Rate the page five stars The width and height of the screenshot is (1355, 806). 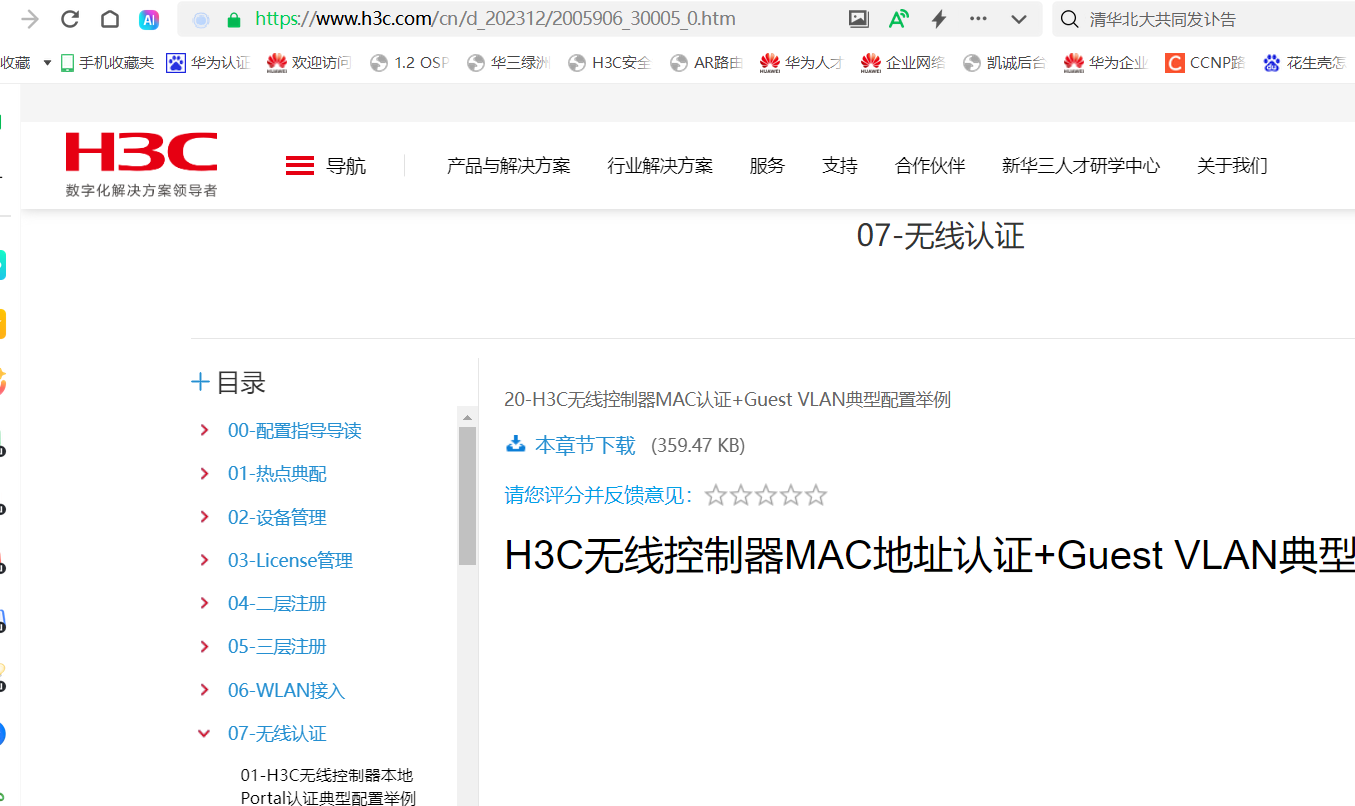(x=816, y=495)
